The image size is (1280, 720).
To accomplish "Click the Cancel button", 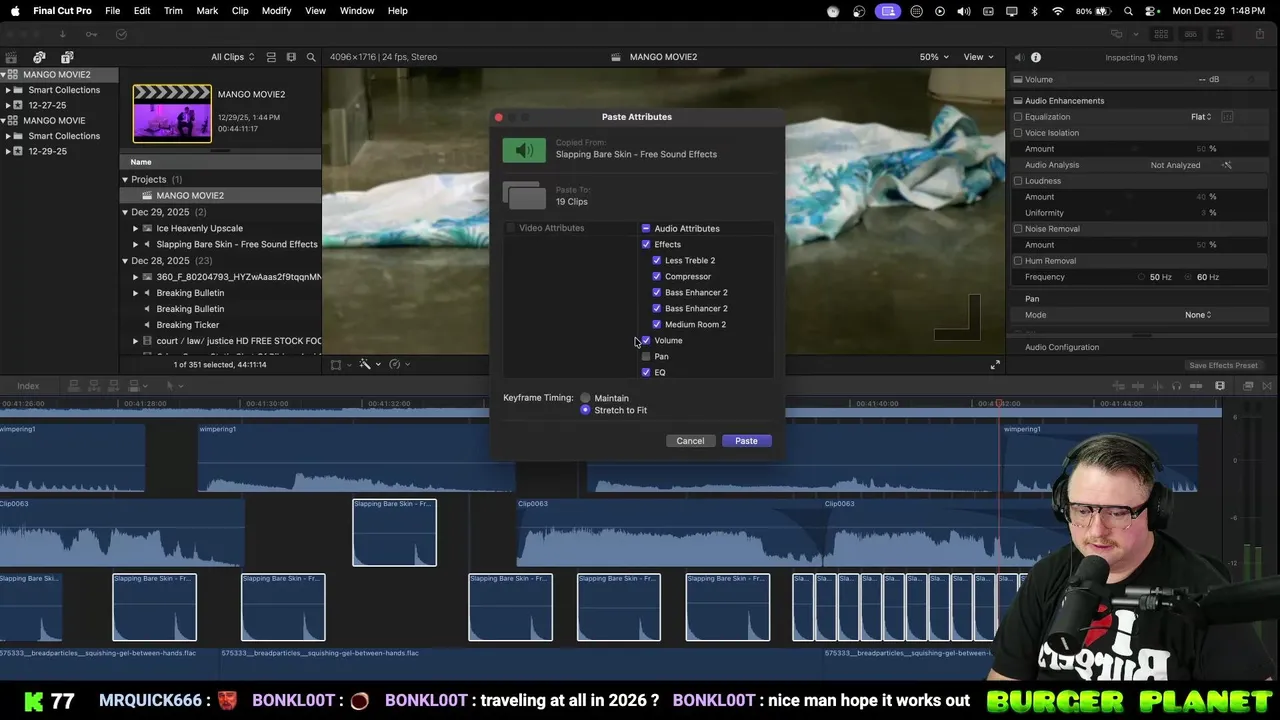I will point(690,441).
